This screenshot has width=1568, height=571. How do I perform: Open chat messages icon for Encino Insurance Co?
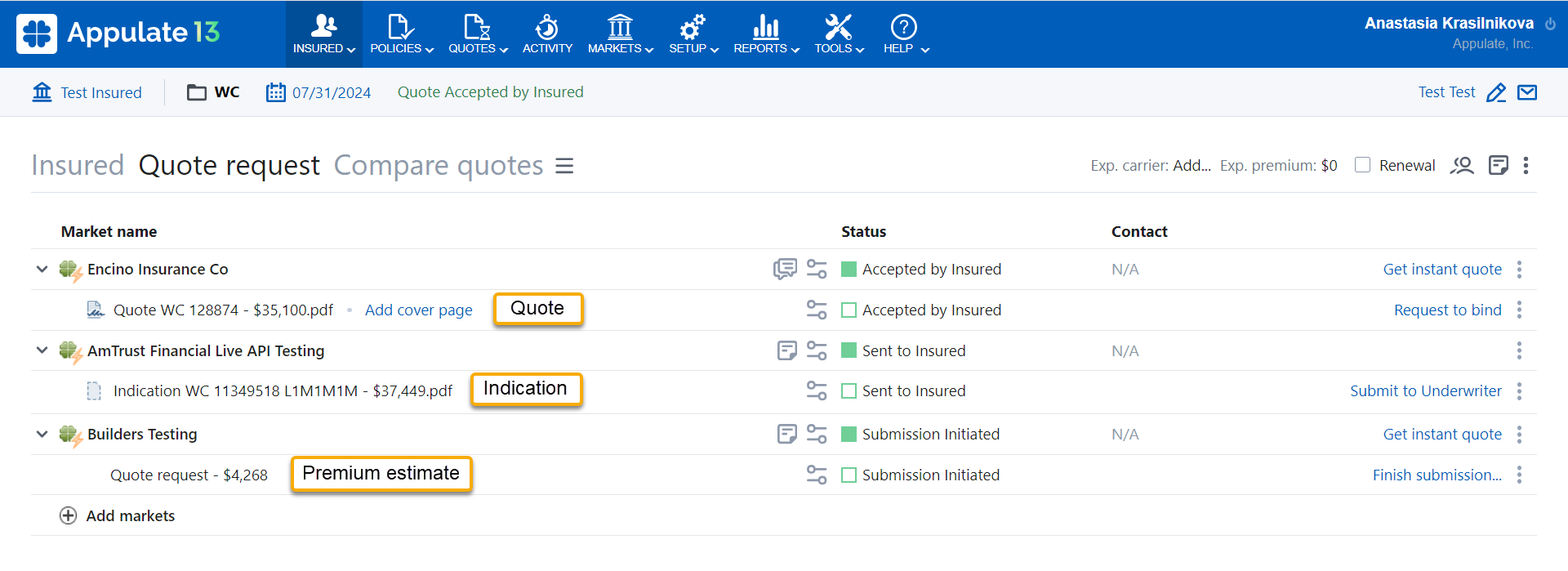pos(785,269)
